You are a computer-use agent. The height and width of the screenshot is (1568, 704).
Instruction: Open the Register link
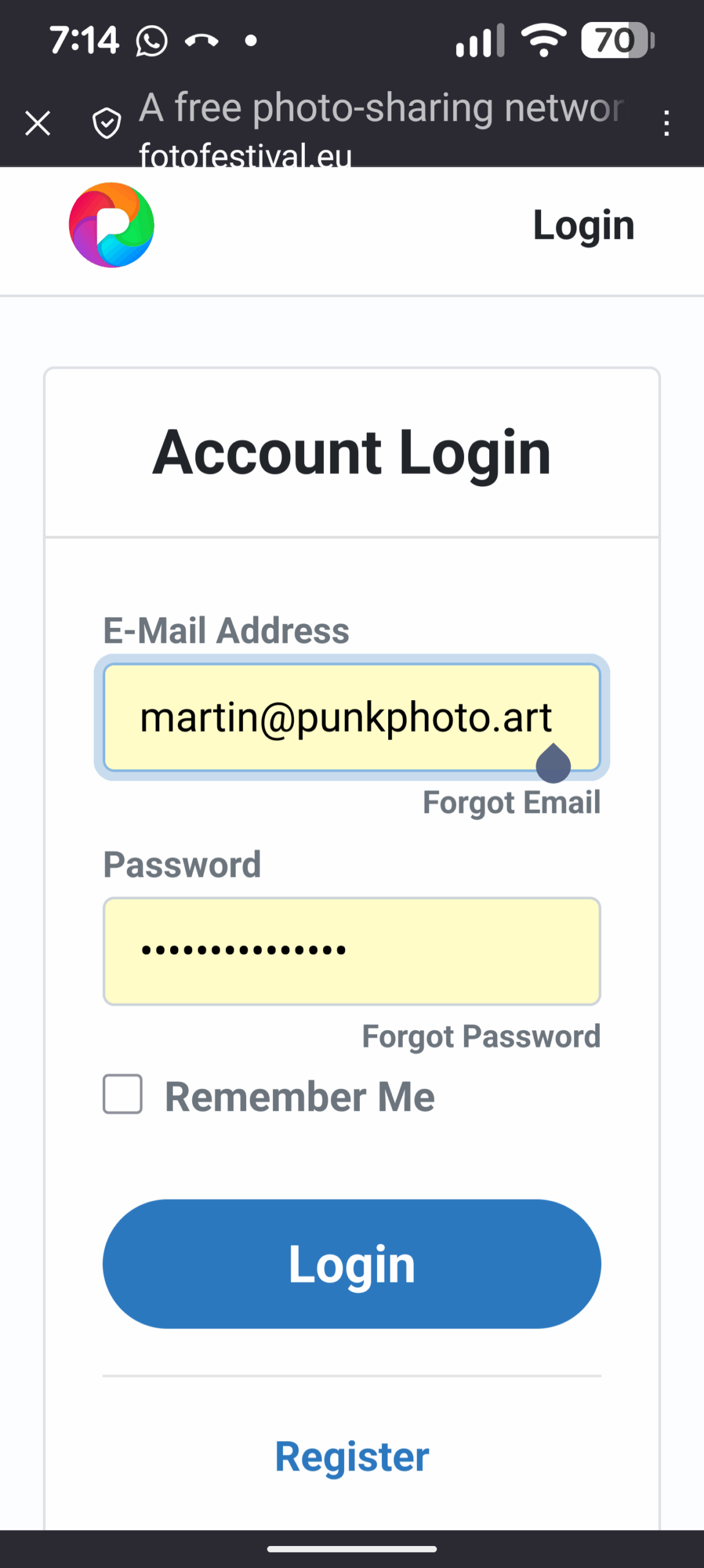(352, 1456)
